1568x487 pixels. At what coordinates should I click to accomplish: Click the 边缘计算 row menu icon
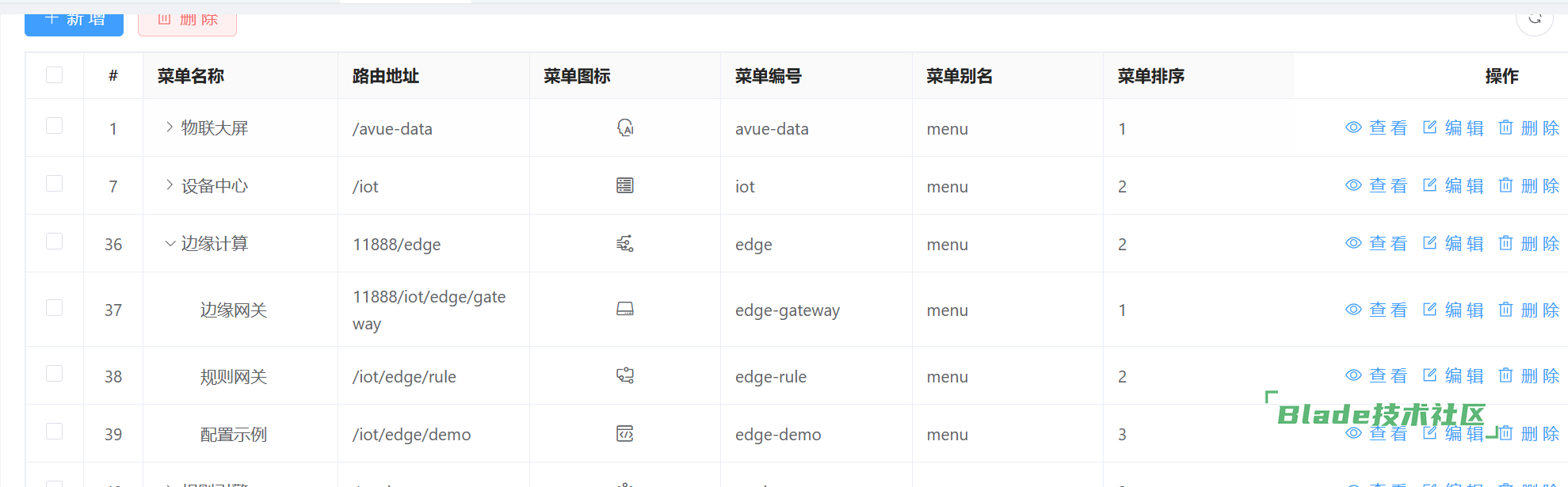pos(625,244)
